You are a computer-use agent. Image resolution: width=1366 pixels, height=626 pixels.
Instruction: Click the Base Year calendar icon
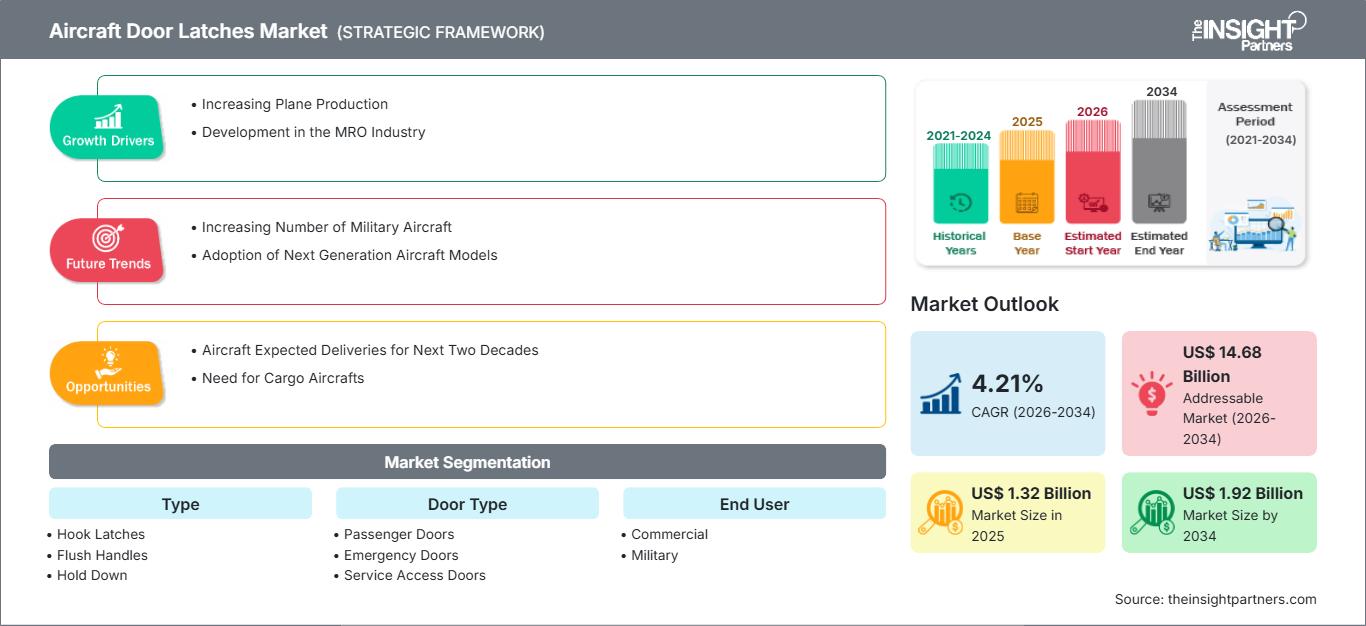(1027, 202)
